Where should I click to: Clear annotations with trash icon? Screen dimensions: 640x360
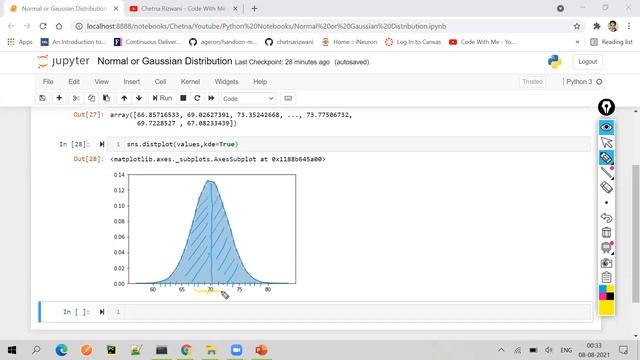pyautogui.click(x=607, y=232)
